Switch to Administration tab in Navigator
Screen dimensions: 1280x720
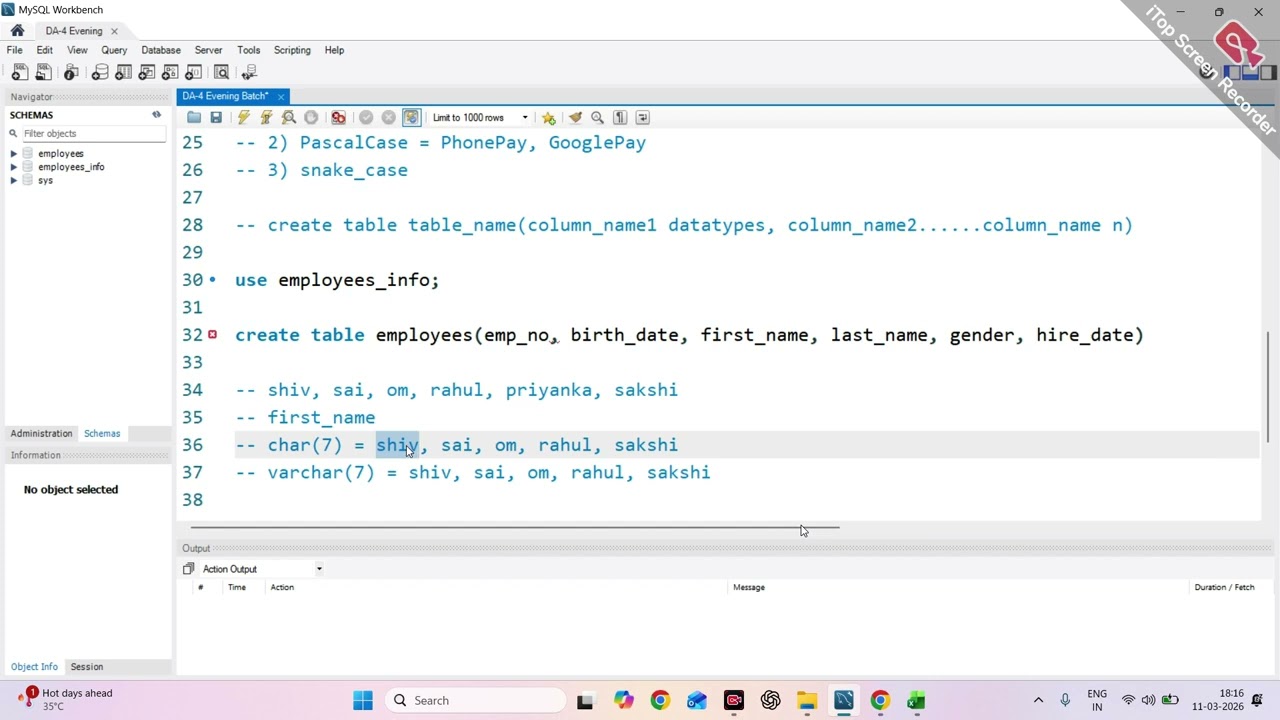(x=41, y=434)
